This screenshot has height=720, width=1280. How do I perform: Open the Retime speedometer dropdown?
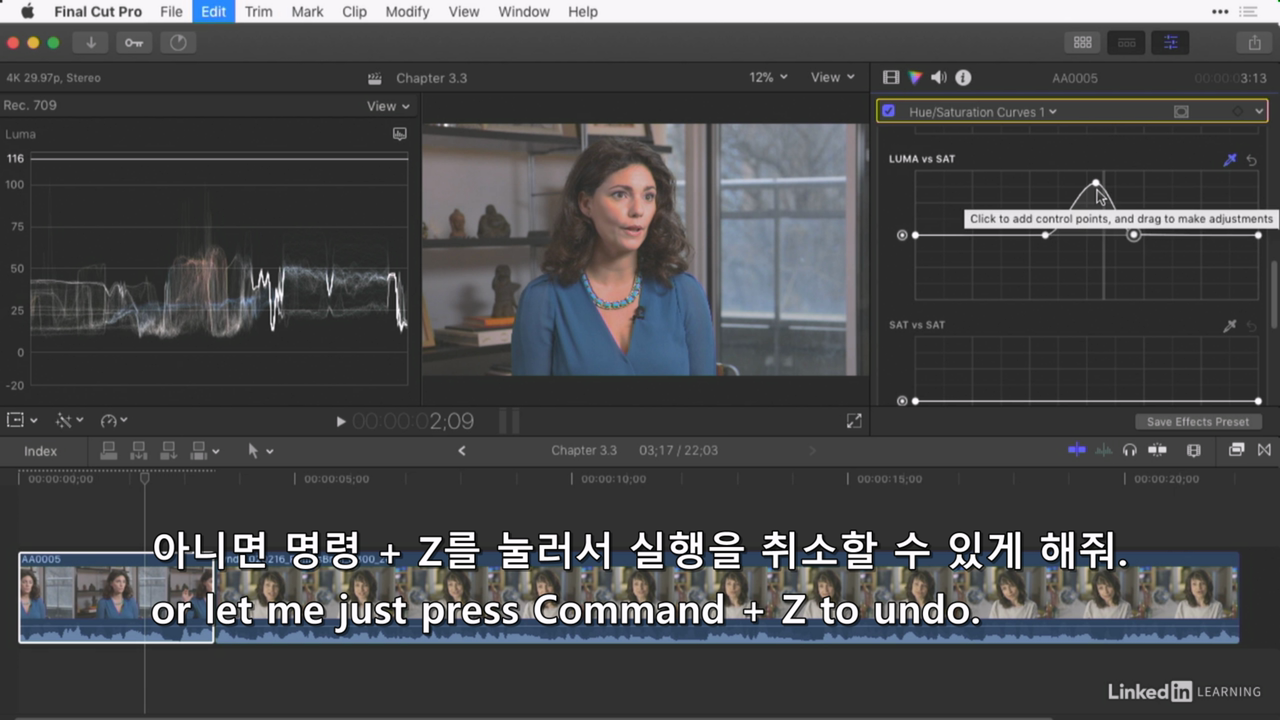click(114, 421)
